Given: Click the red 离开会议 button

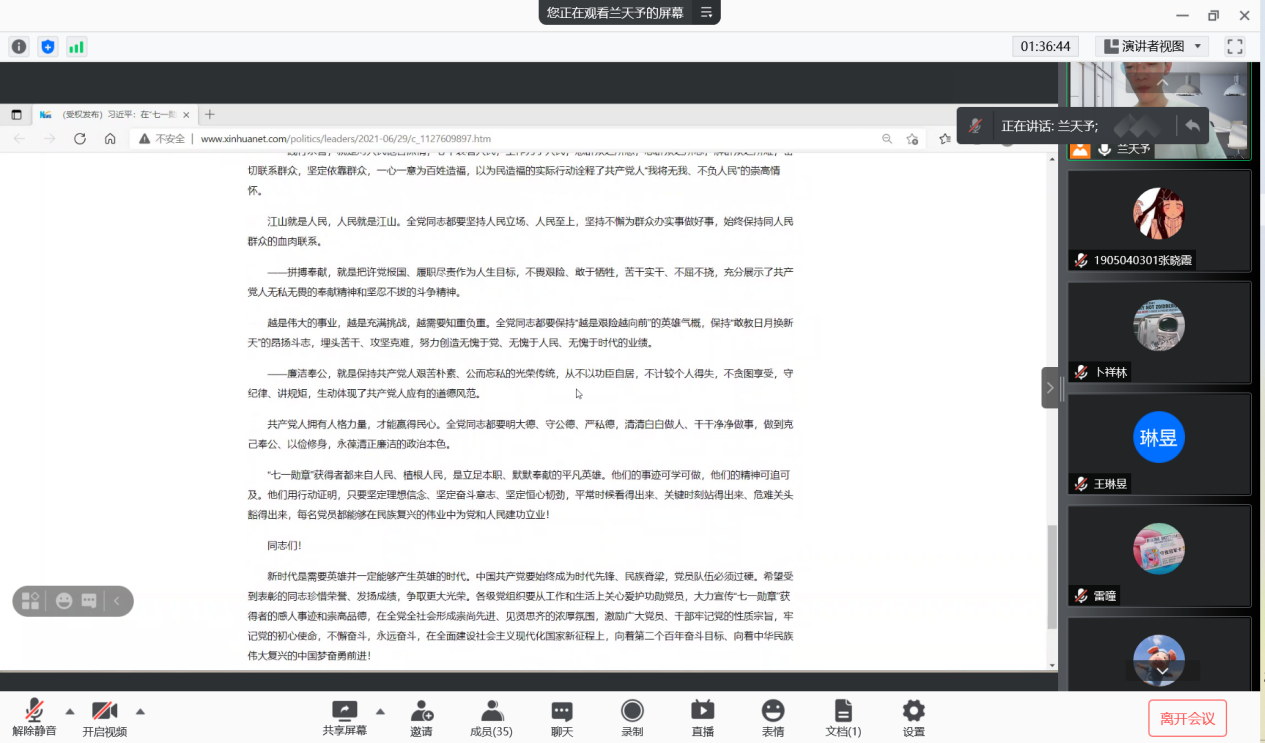Looking at the screenshot, I should click(x=1187, y=718).
